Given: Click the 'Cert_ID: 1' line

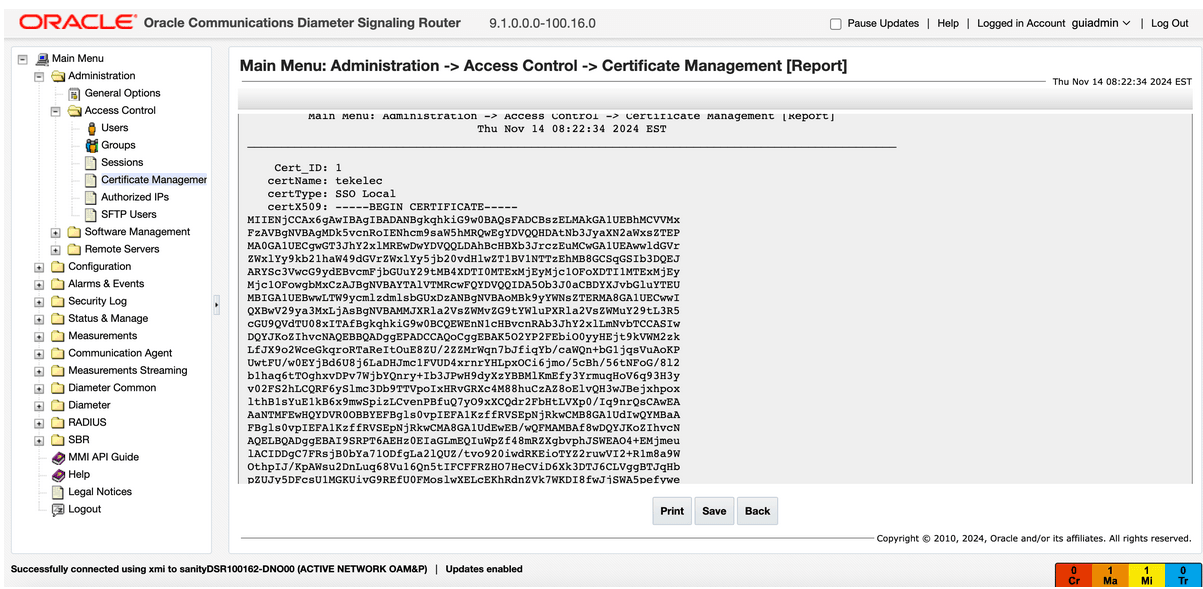Looking at the screenshot, I should click(x=307, y=168).
